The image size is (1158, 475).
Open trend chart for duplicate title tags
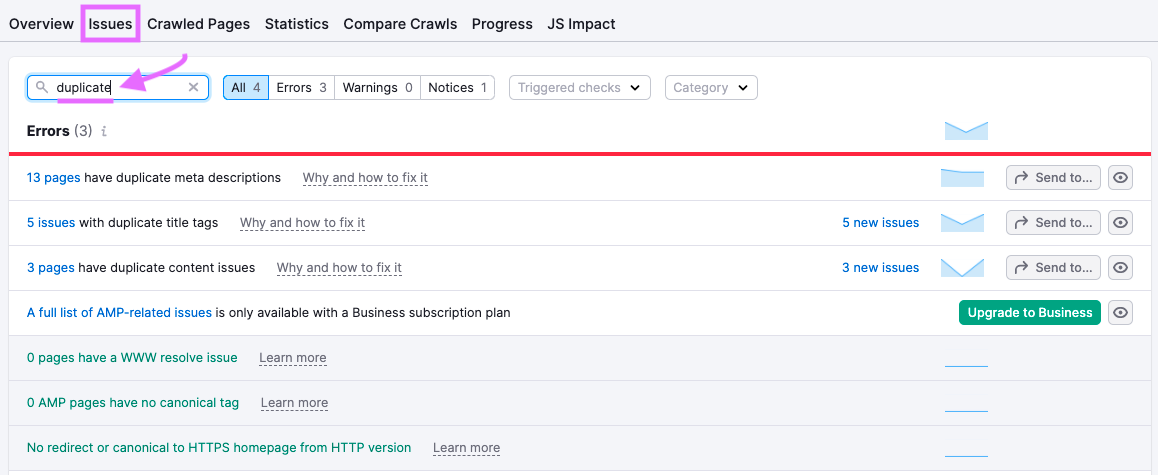[x=962, y=223]
